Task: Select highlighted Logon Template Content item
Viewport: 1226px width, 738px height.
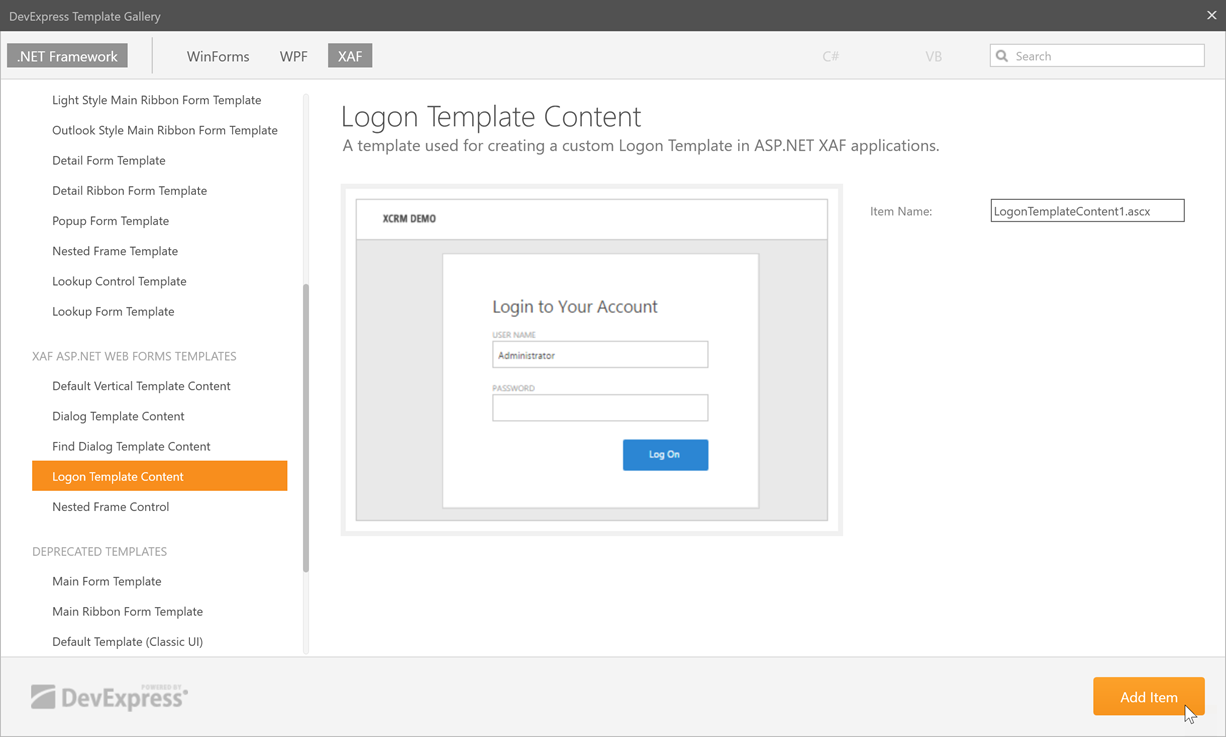Action: [x=160, y=476]
